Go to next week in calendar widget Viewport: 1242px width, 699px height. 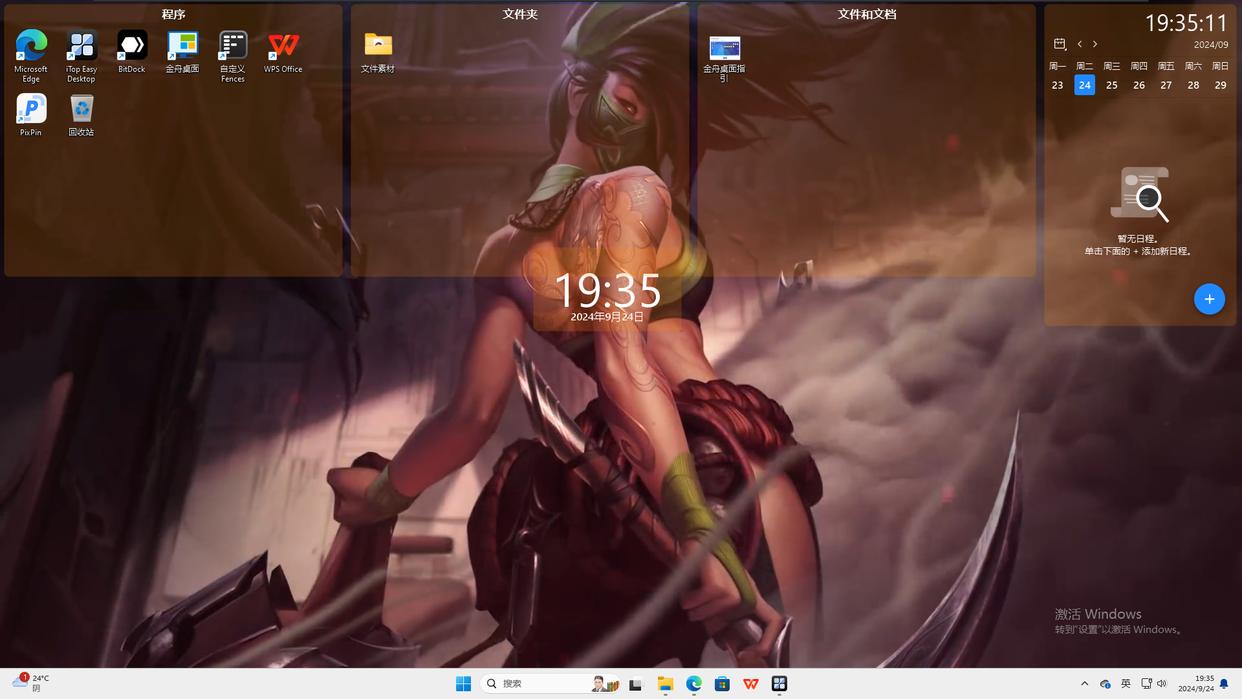tap(1095, 44)
